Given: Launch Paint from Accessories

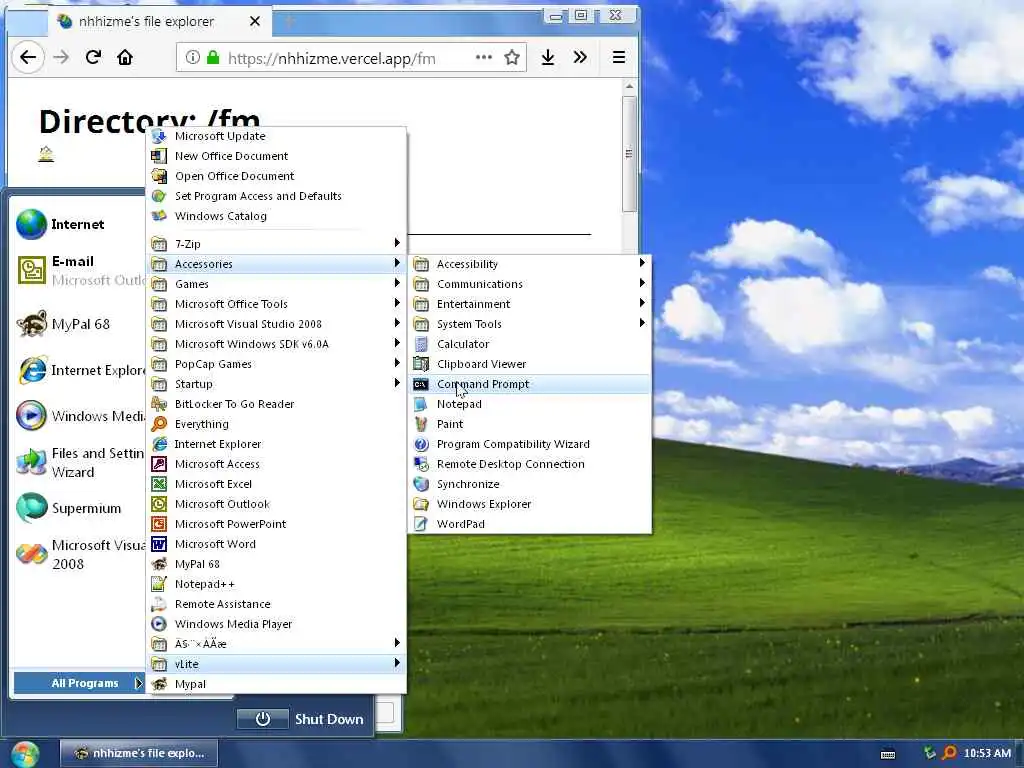Looking at the screenshot, I should (x=530, y=424).
